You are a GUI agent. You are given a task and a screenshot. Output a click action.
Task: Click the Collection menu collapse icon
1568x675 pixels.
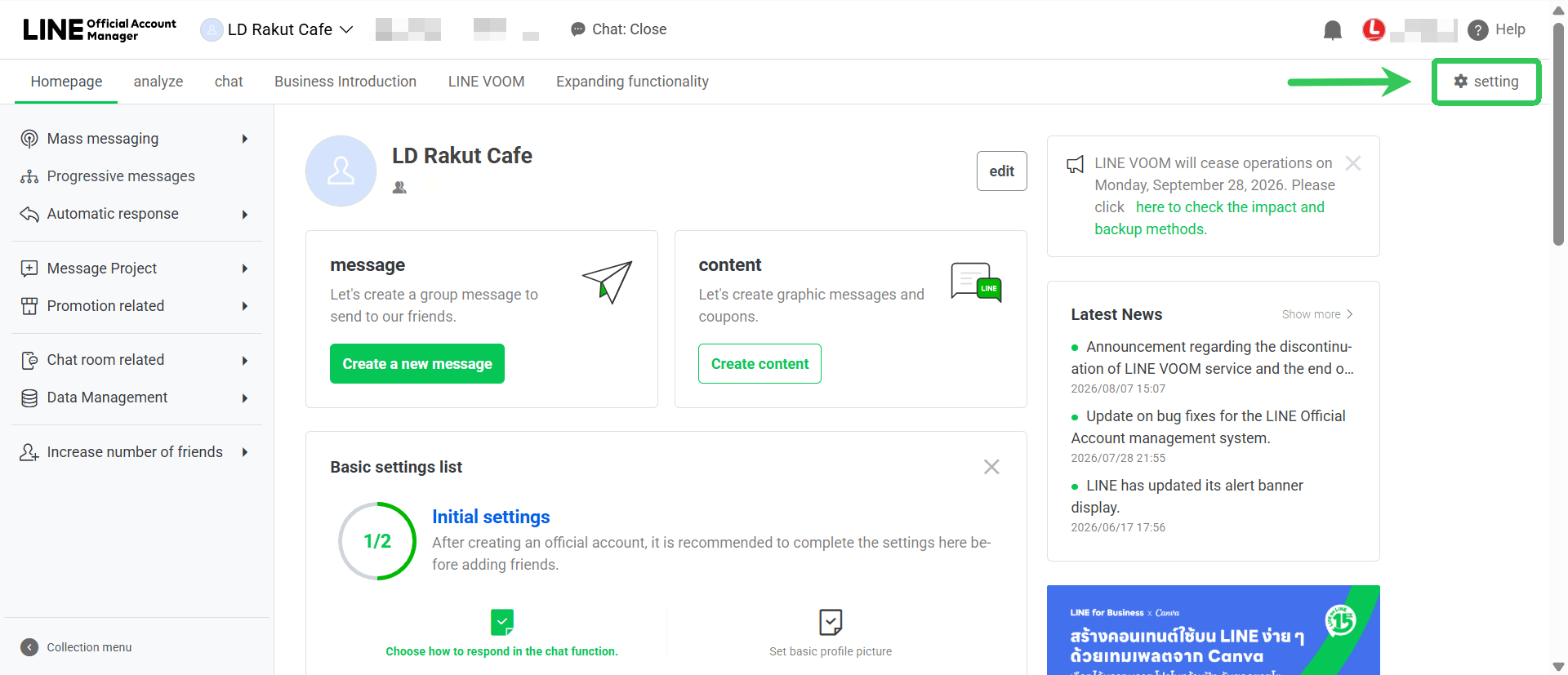click(x=29, y=647)
